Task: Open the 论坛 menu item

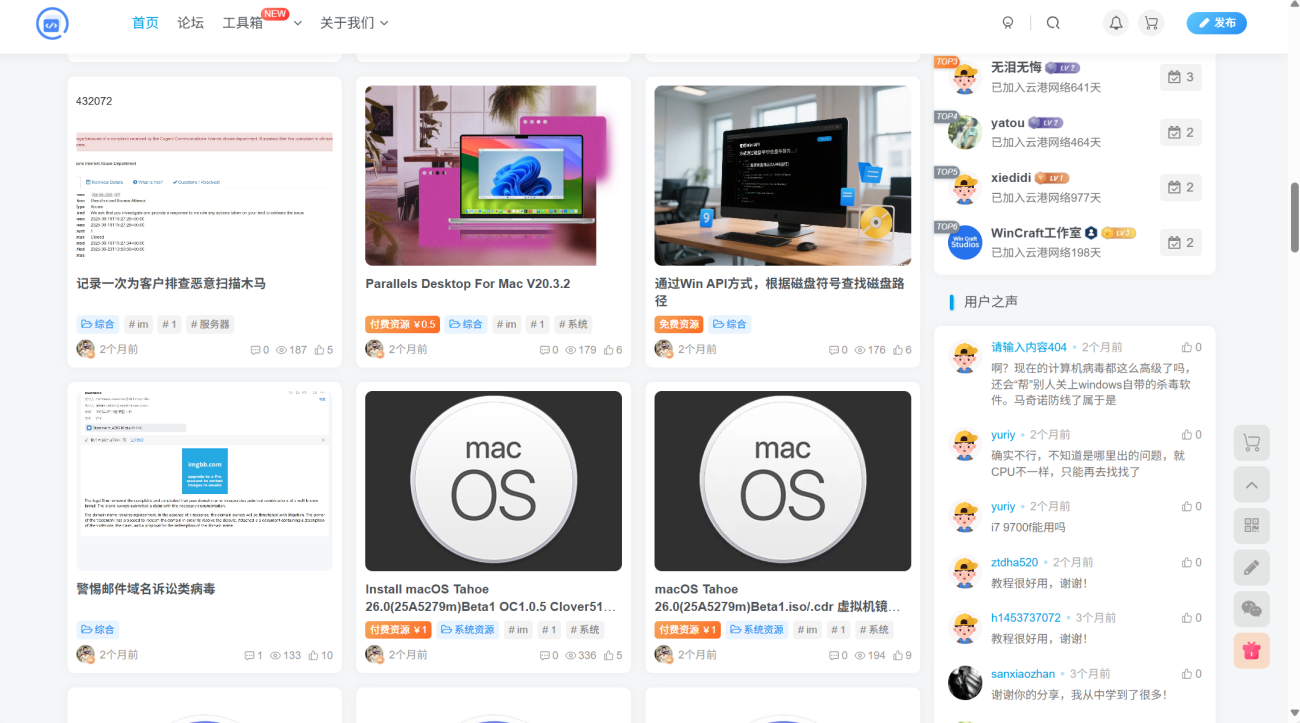Action: (190, 23)
